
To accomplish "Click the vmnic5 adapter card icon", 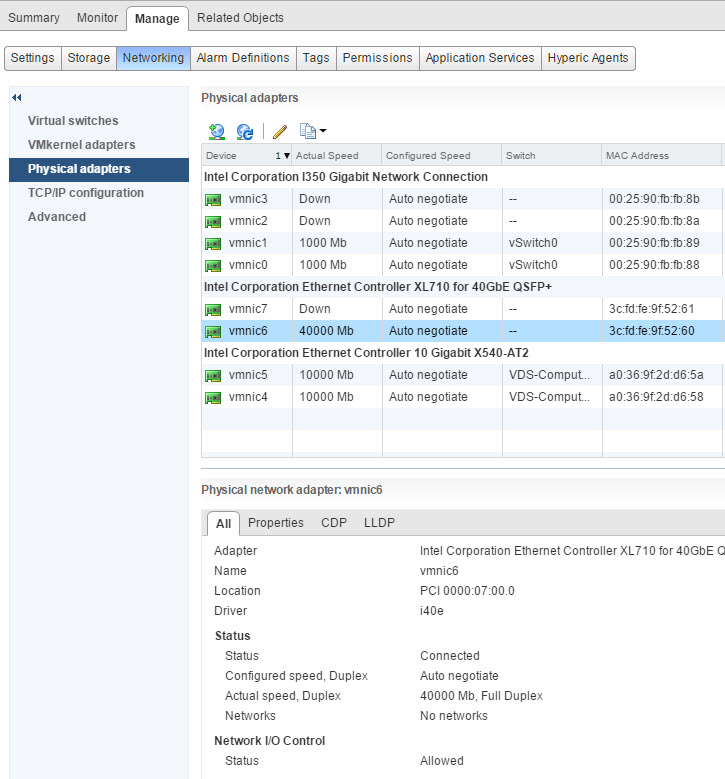I will click(x=213, y=376).
